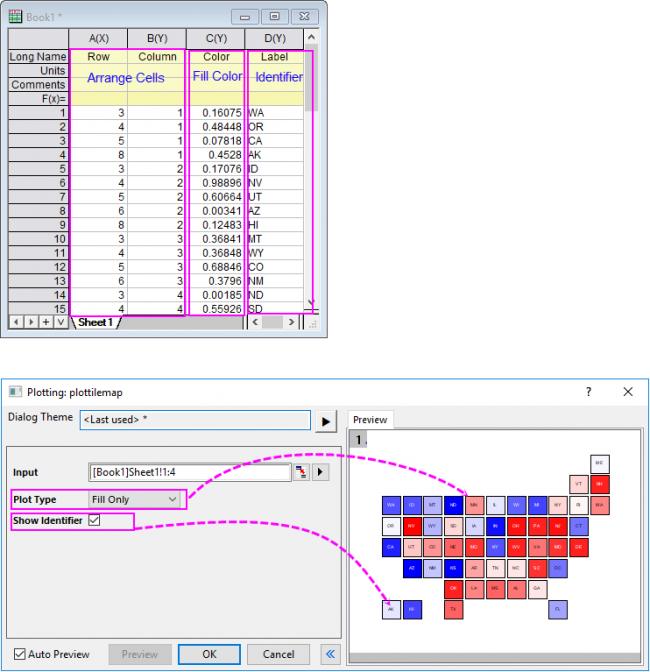Click the red OH tile in preview
This screenshot has height=672, width=650.
(x=515, y=525)
